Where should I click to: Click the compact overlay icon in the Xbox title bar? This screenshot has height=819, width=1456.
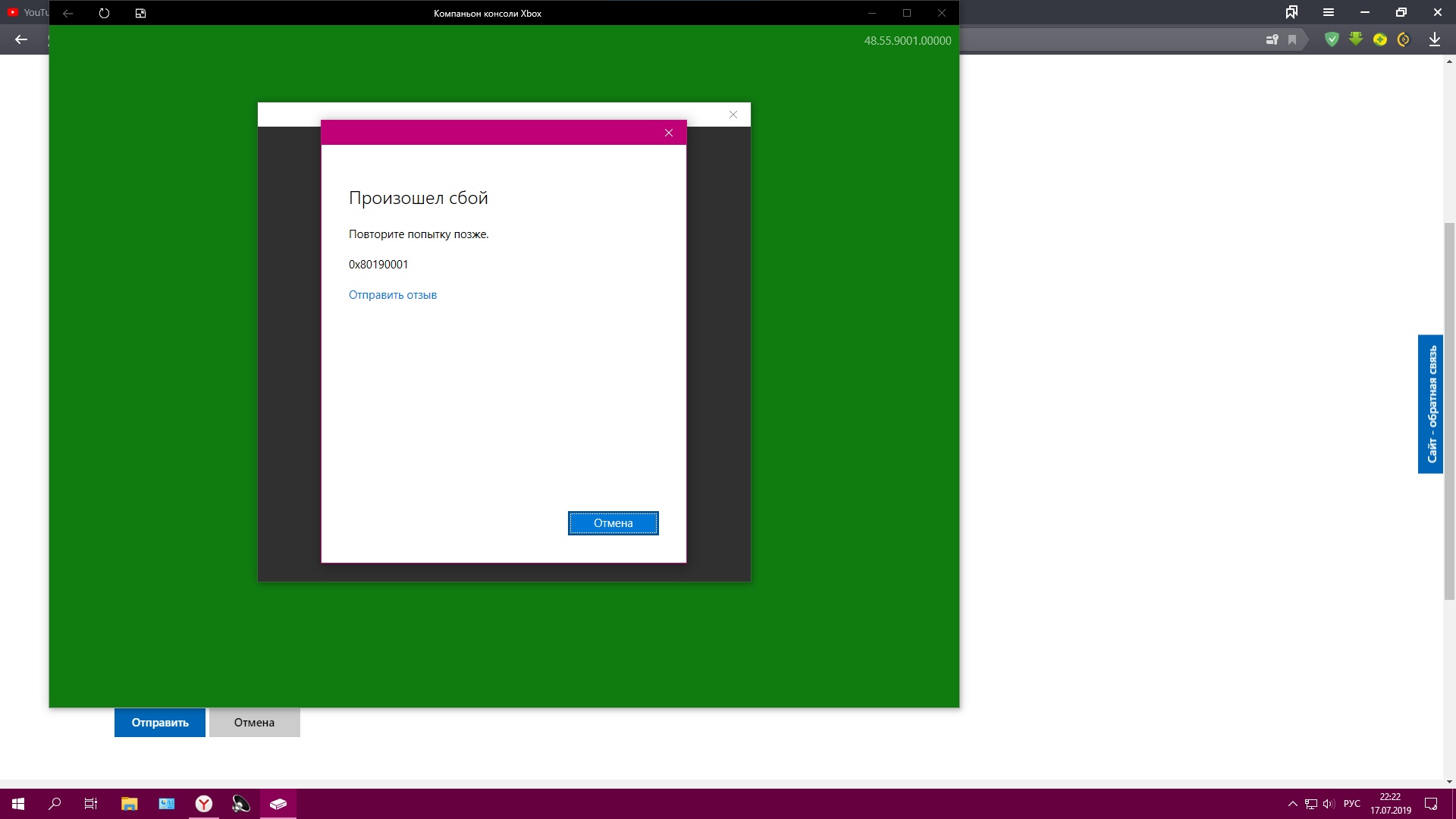click(x=140, y=13)
